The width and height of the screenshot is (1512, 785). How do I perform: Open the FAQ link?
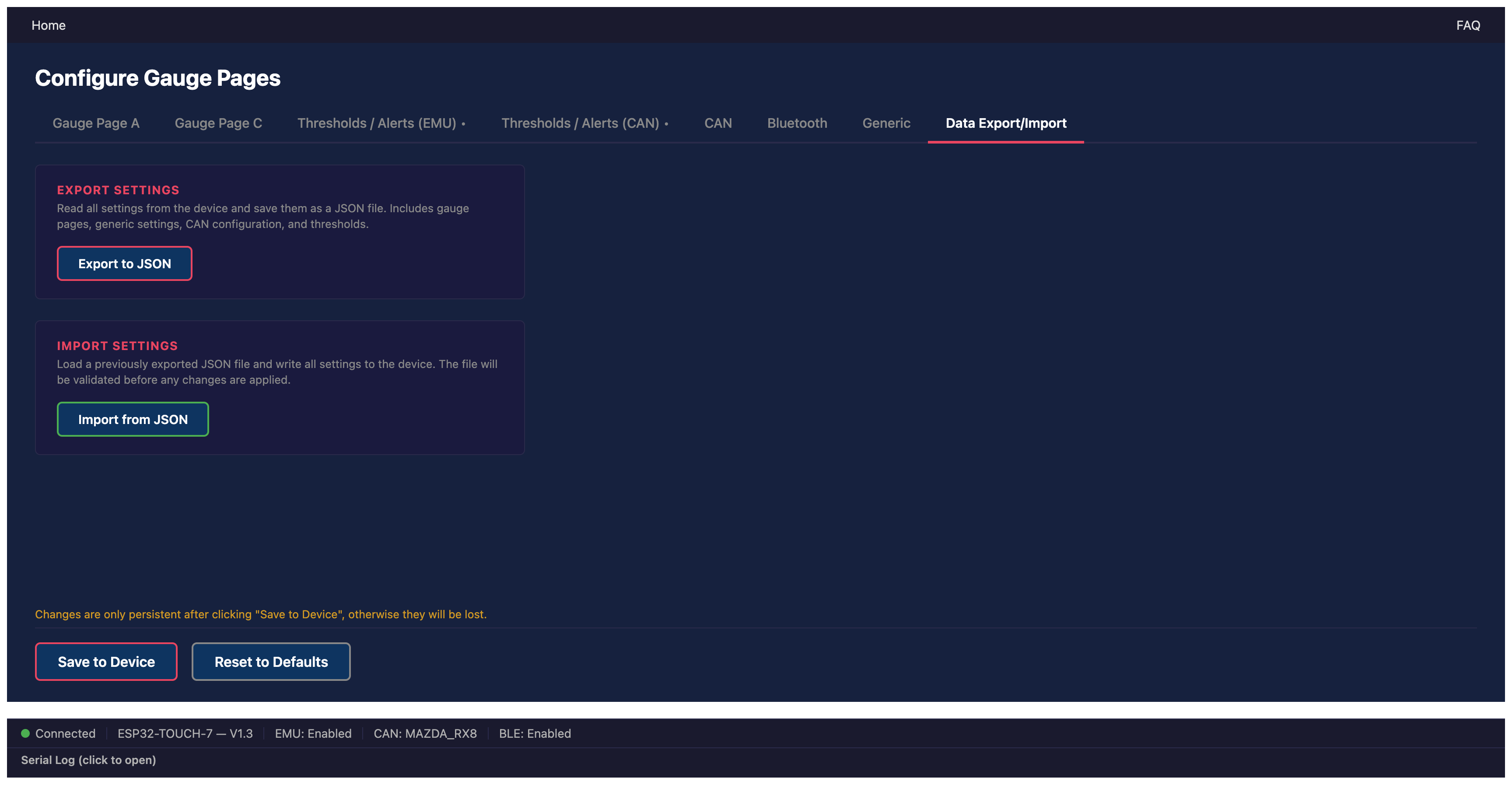[1468, 25]
